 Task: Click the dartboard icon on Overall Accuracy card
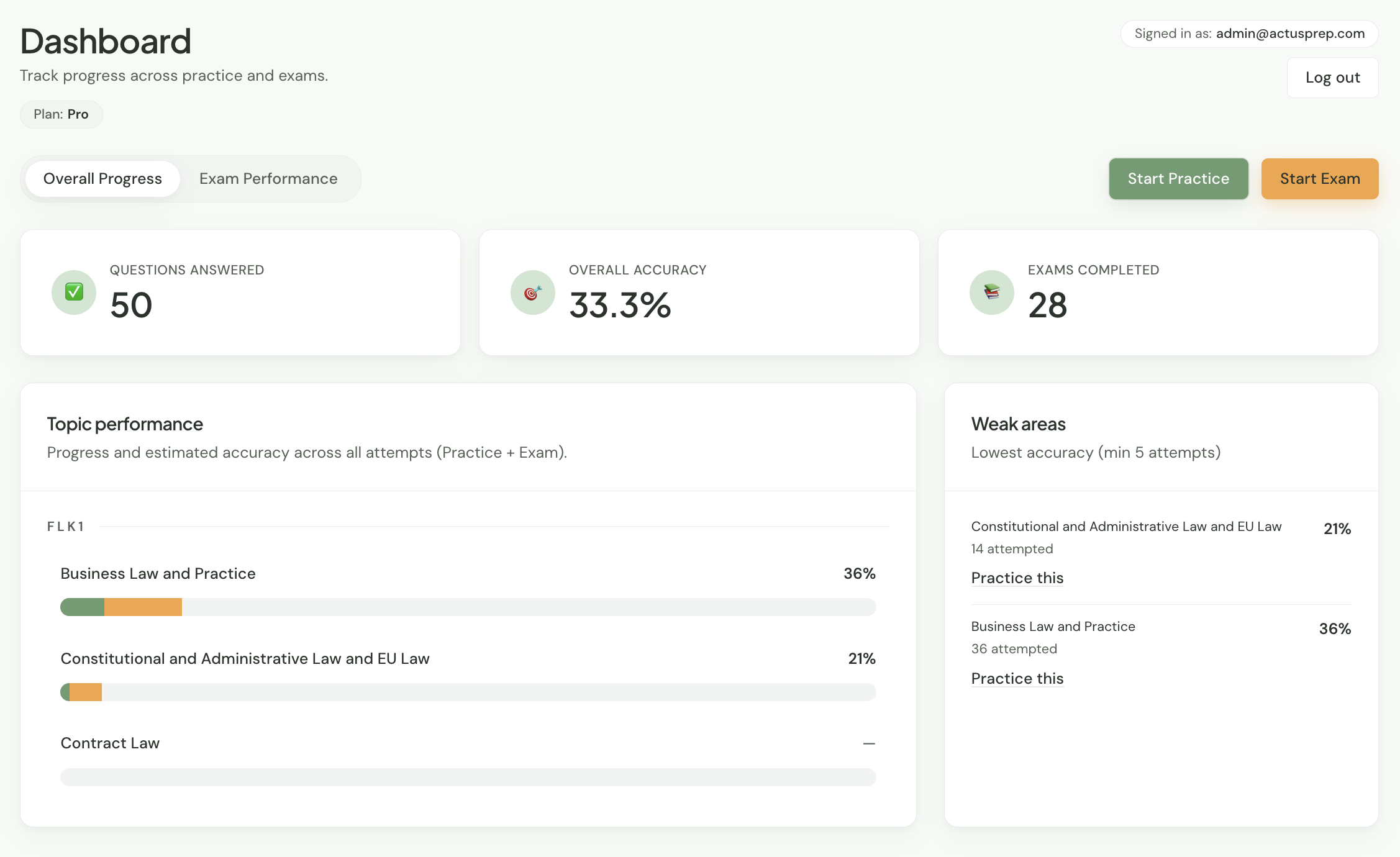tap(532, 292)
